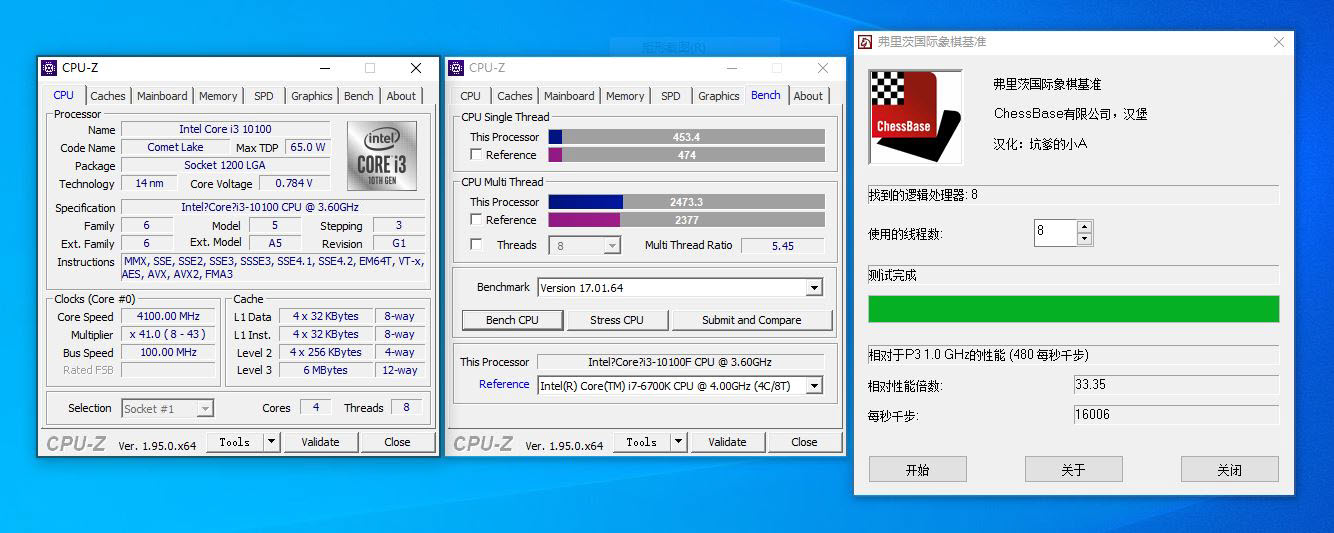This screenshot has height=533, width=1334.
Task: Switch to Graphics tab in left CPU-Z window
Action: coord(312,96)
